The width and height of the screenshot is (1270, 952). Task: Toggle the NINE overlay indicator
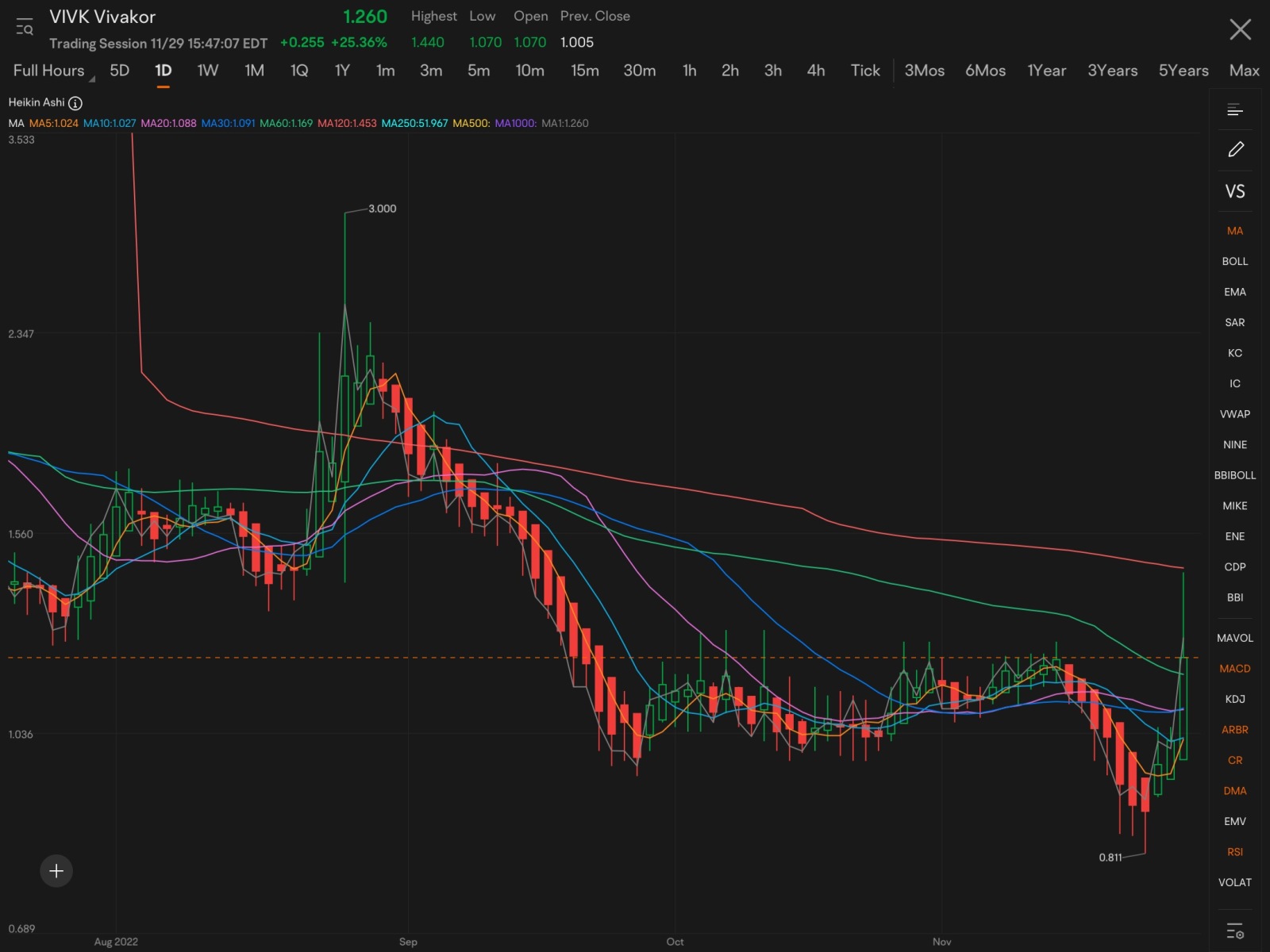tap(1234, 445)
